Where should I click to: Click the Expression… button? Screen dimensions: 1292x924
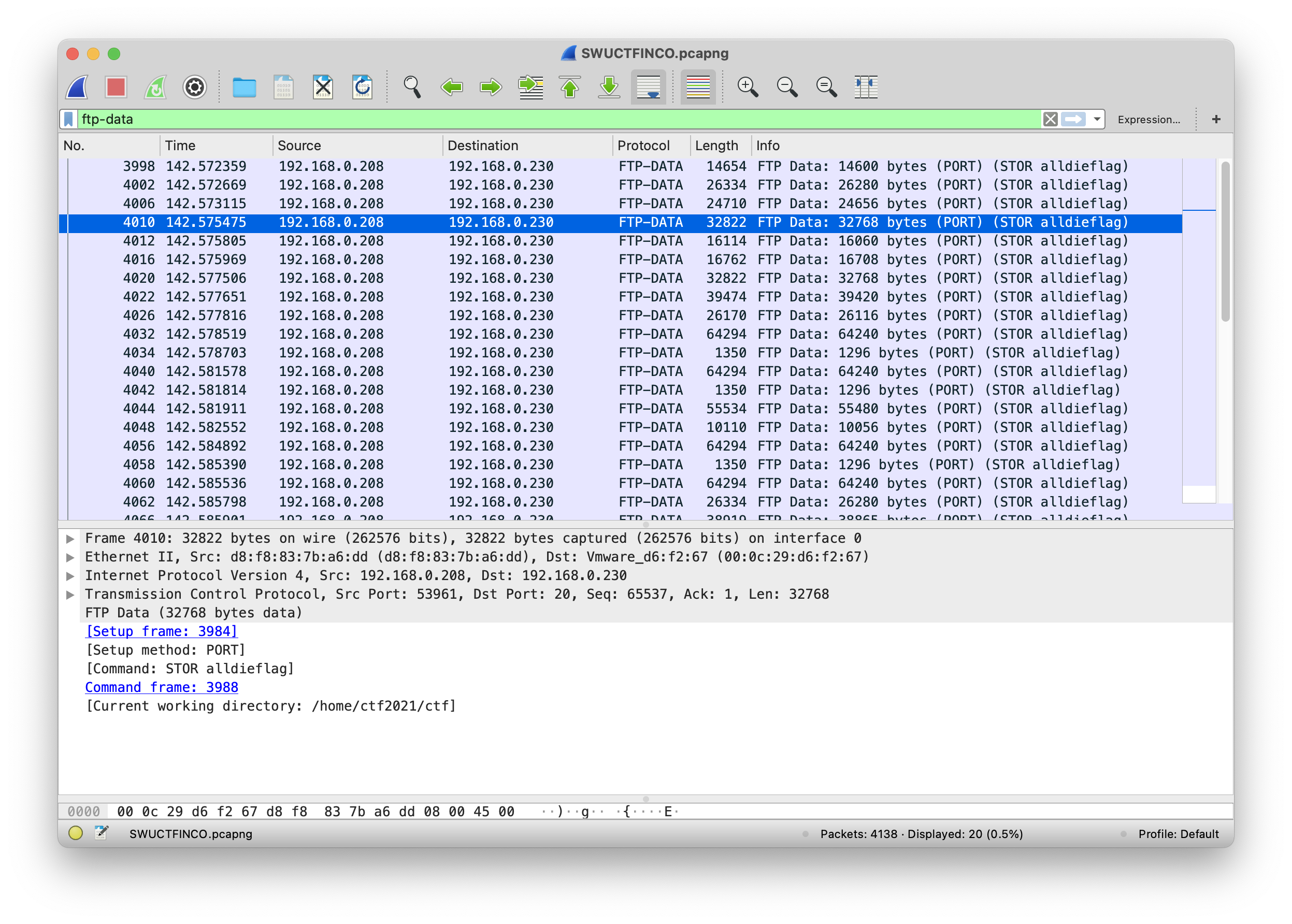click(1148, 120)
